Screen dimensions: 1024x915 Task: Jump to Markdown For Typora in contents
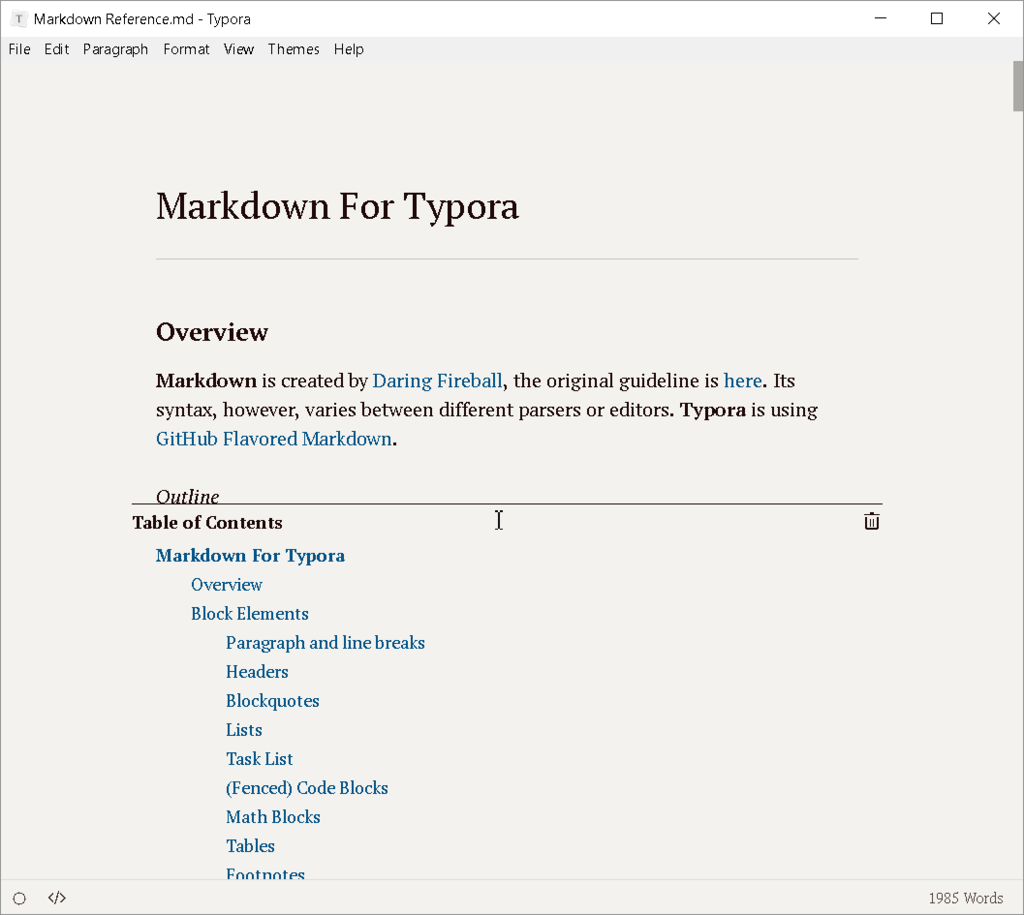pos(250,555)
